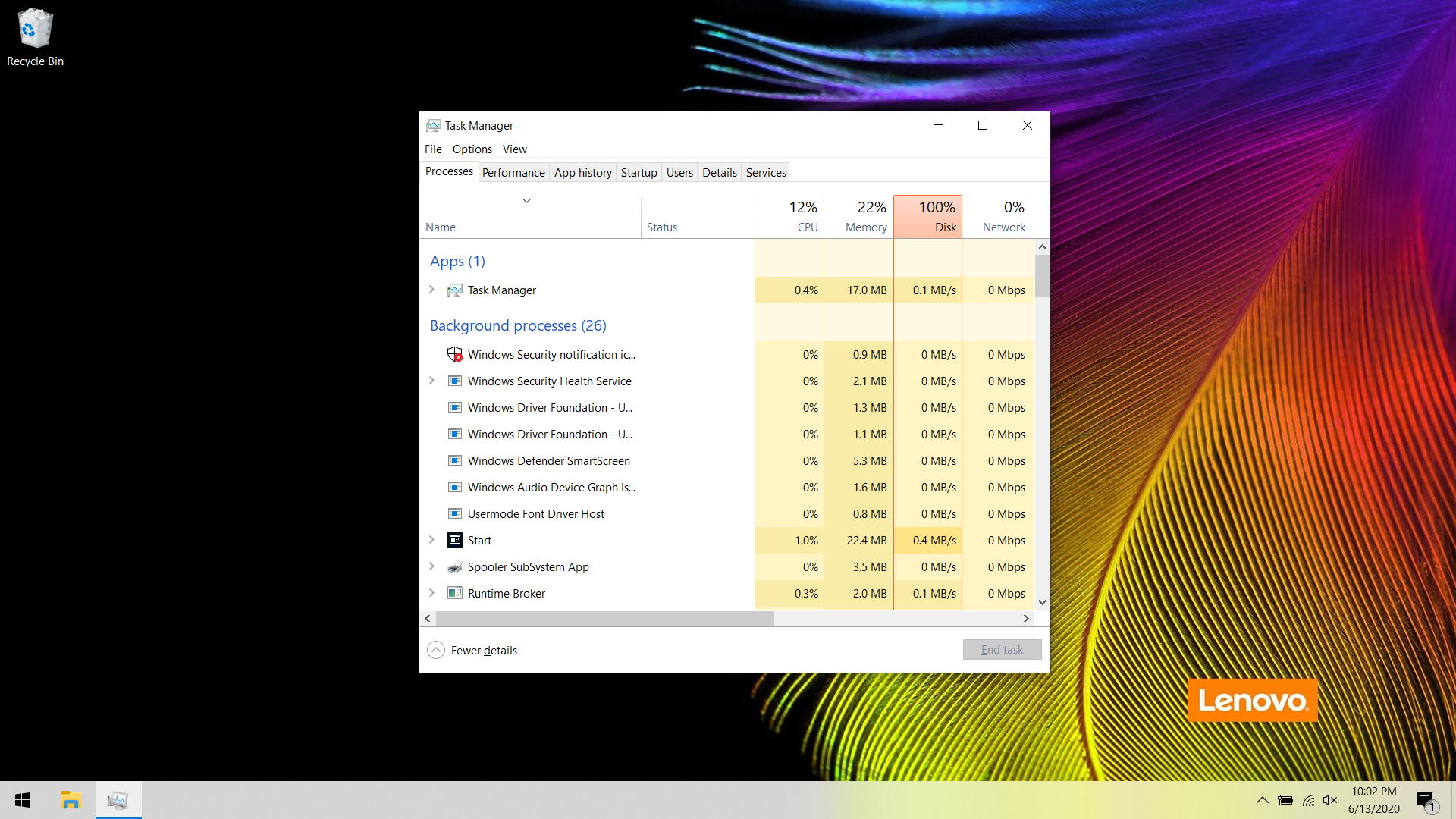Click the Windows Audio Device Graph icon
Image resolution: width=1456 pixels, height=819 pixels.
pos(455,488)
